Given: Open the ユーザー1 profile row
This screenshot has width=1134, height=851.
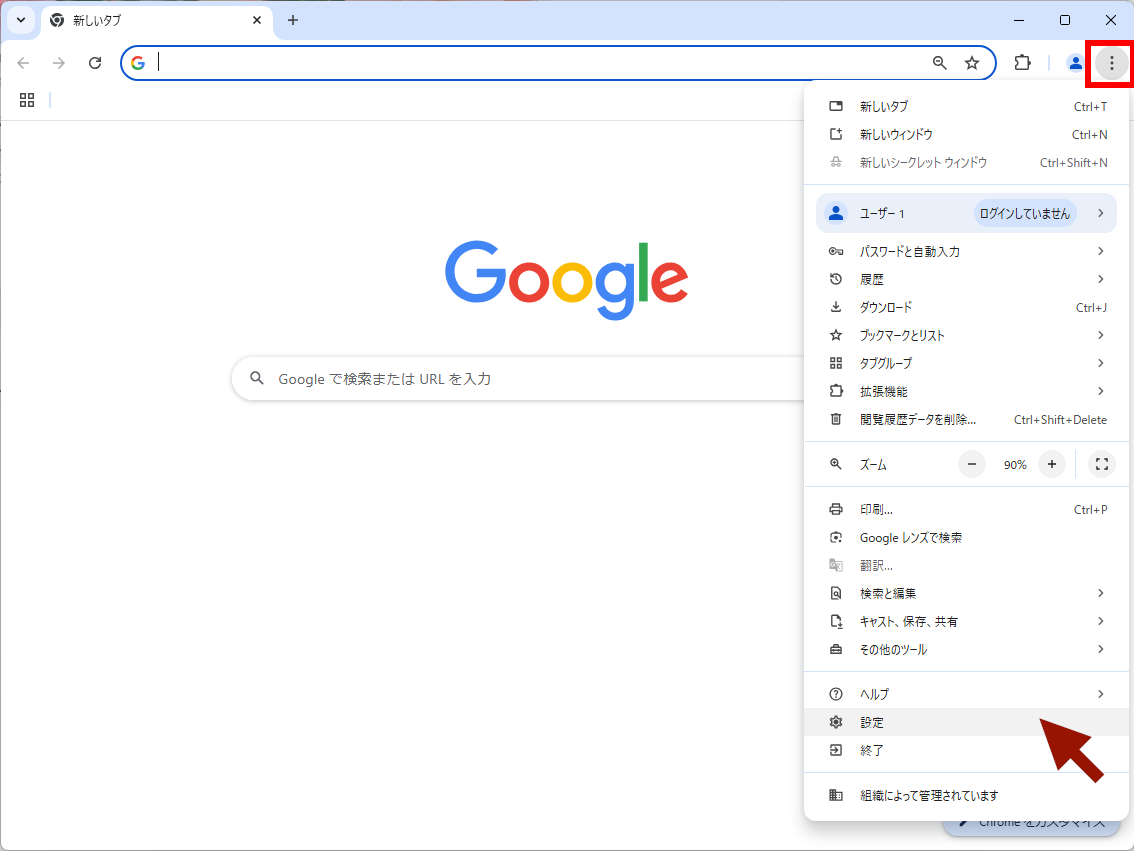Looking at the screenshot, I should coord(967,213).
